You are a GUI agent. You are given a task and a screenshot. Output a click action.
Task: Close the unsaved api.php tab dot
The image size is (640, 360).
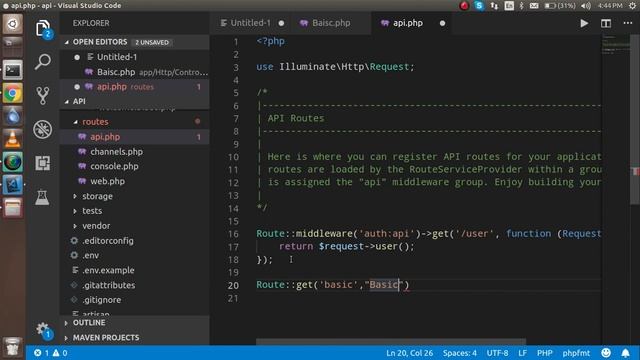442,23
